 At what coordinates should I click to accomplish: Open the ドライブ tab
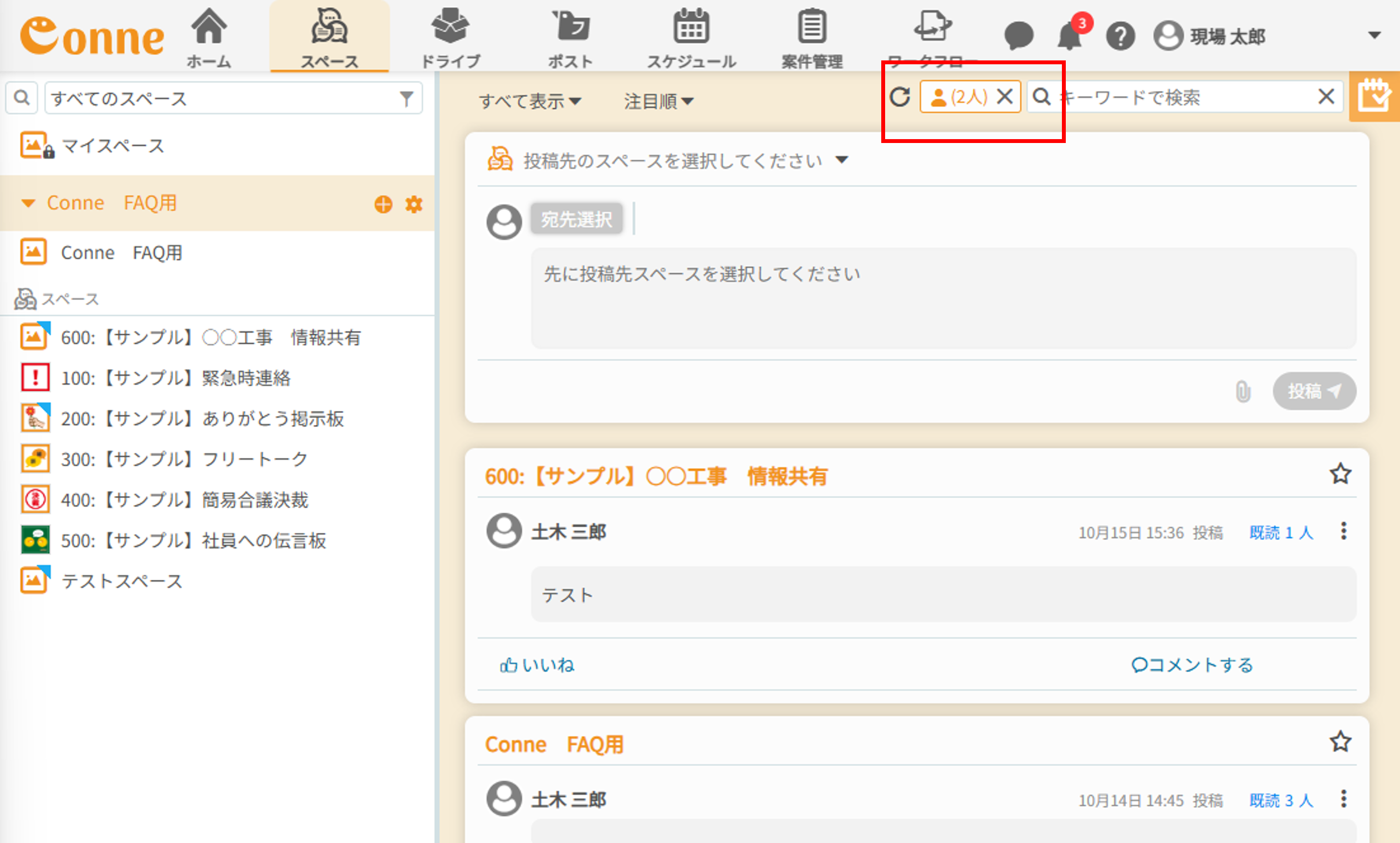[451, 37]
